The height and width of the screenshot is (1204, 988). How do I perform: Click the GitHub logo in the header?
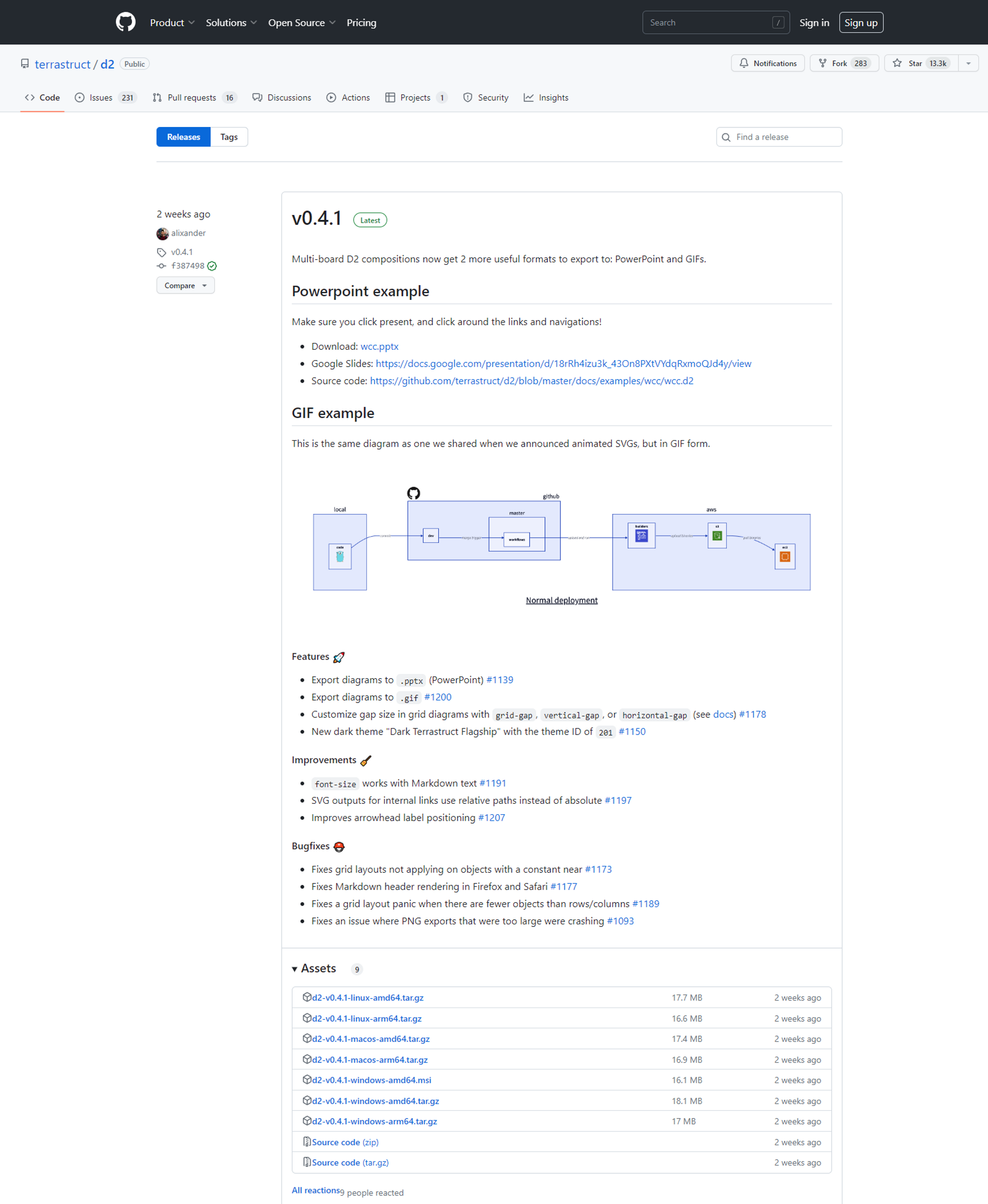click(125, 22)
